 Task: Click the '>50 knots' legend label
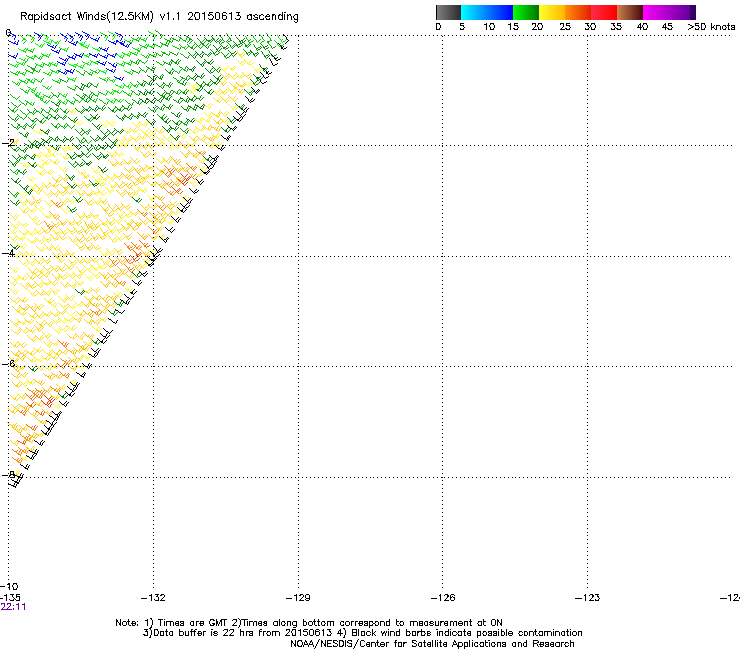711,27
